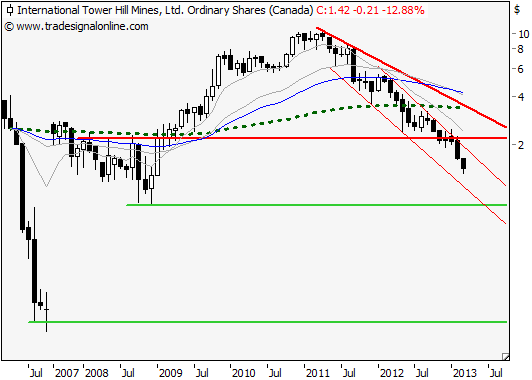Select the 2007 label on time axis
This screenshot has height=380, width=532.
point(66,373)
